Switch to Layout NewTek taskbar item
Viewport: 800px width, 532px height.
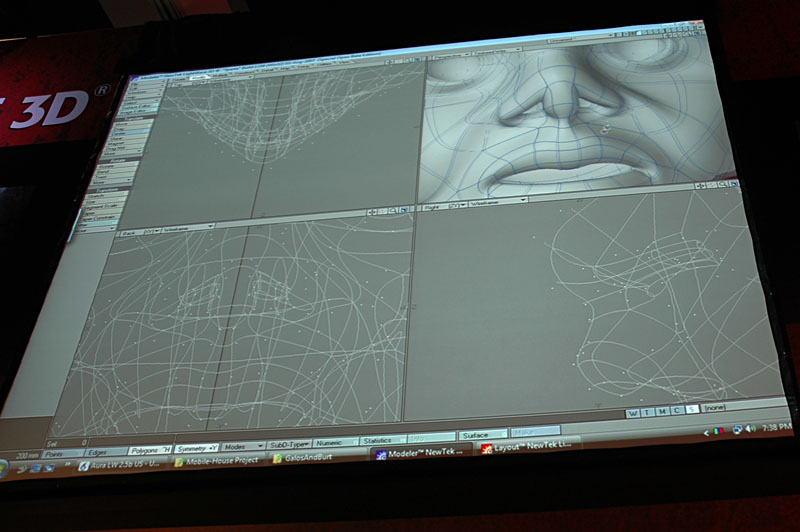click(x=530, y=446)
